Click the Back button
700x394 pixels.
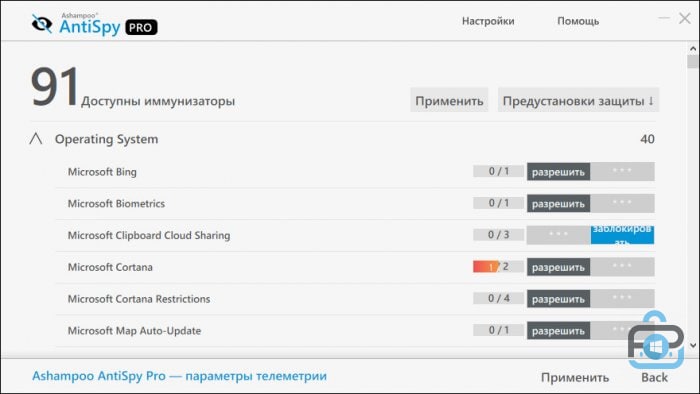pos(654,377)
